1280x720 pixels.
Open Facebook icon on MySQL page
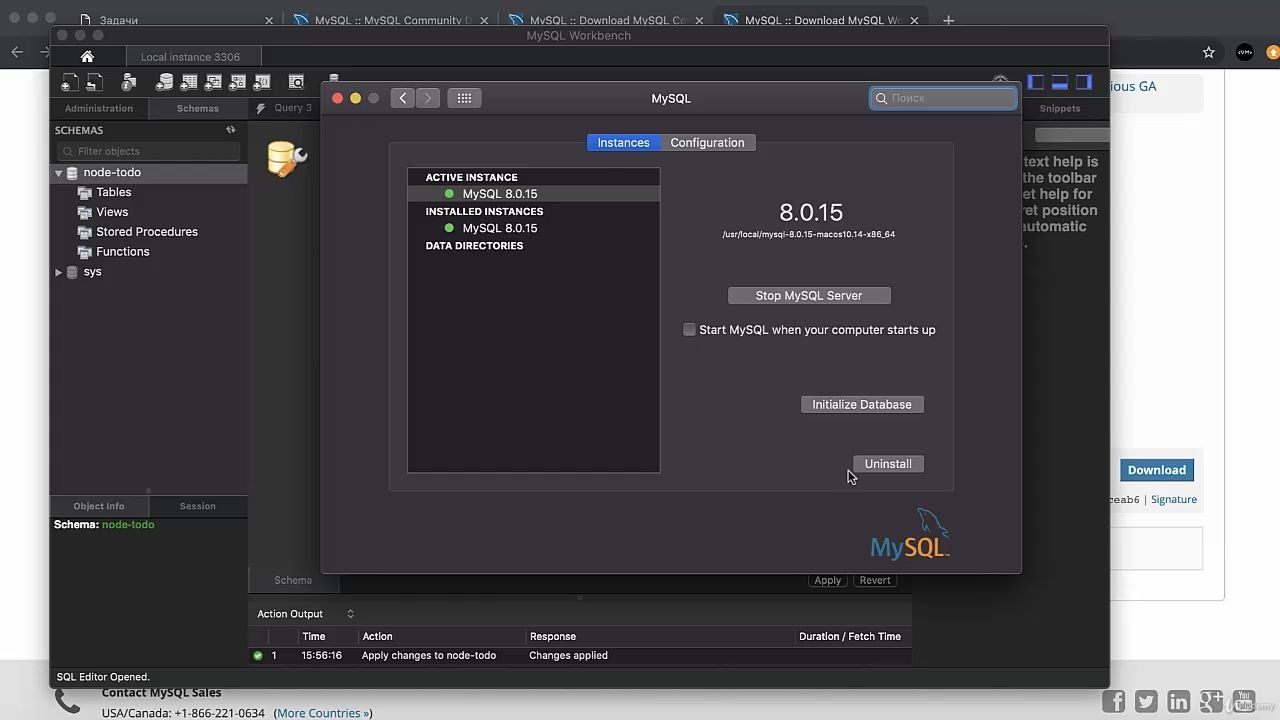point(1113,701)
